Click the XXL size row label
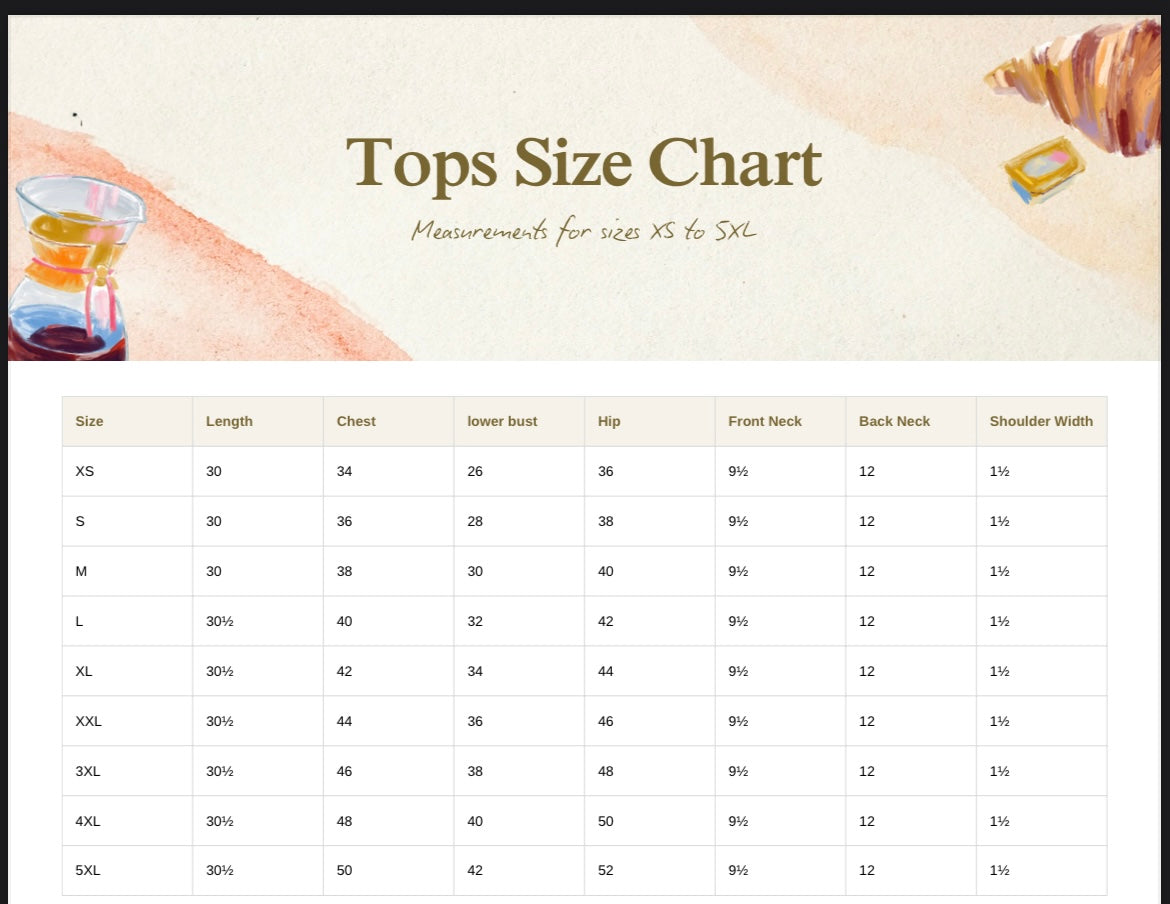The image size is (1170, 904). [88, 721]
